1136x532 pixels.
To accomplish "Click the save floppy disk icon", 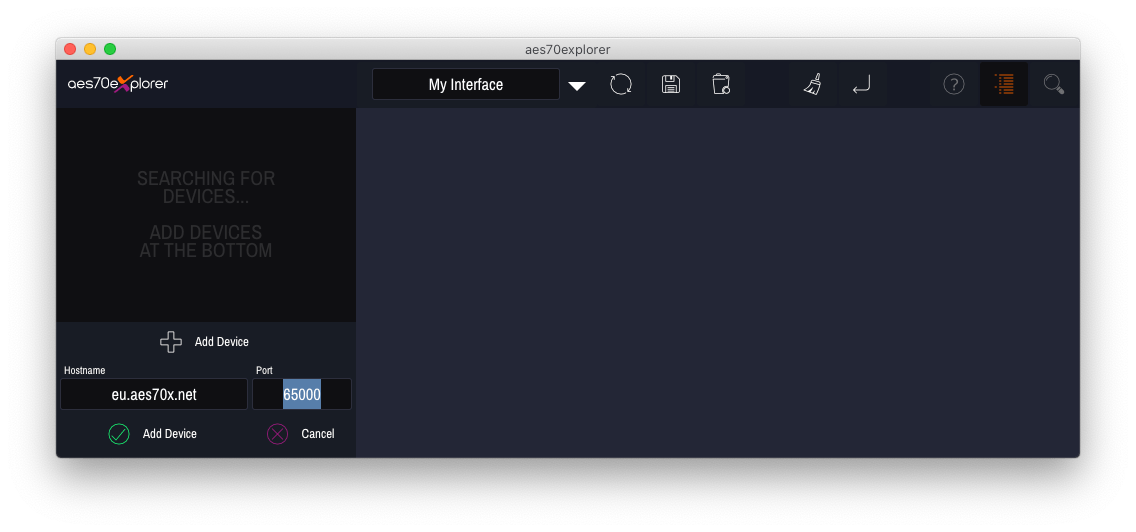I will 671,85.
